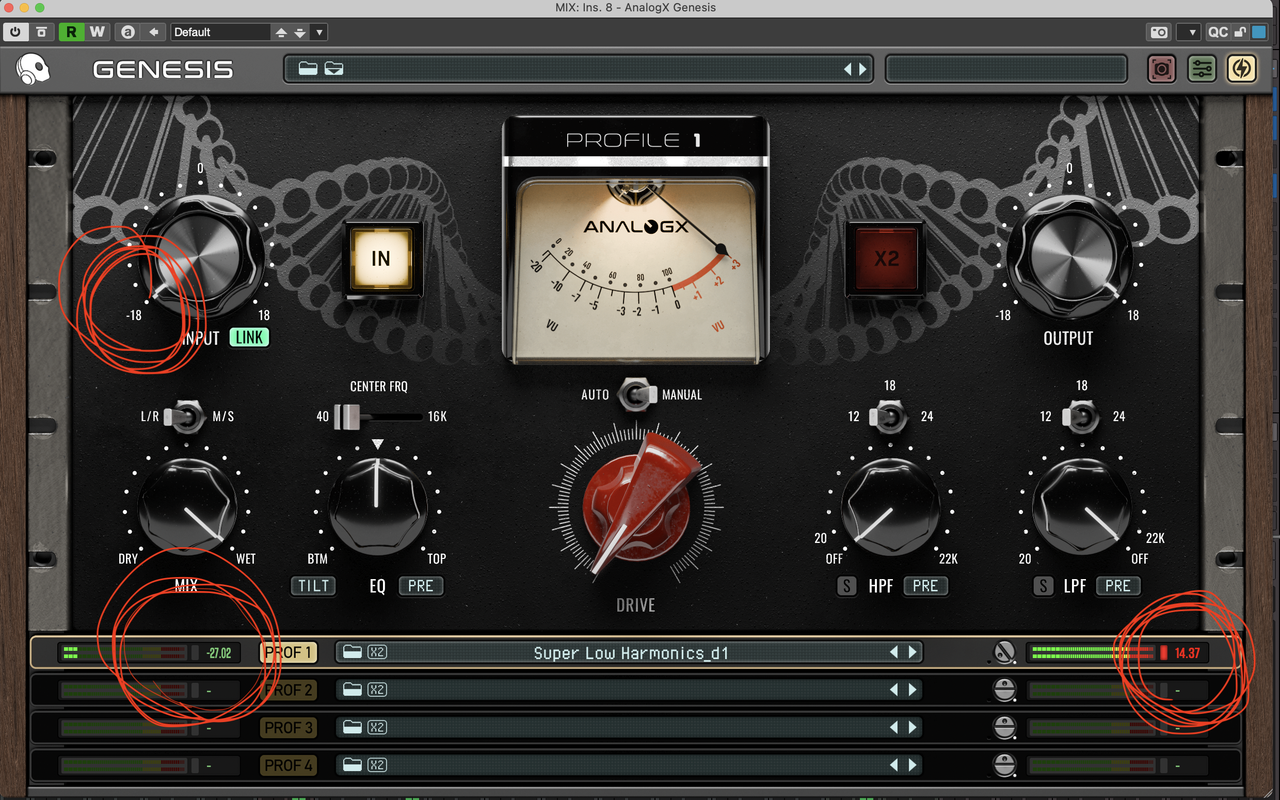This screenshot has height=800, width=1280.
Task: Next profile arrow in PROF 4 row
Action: pos(912,765)
